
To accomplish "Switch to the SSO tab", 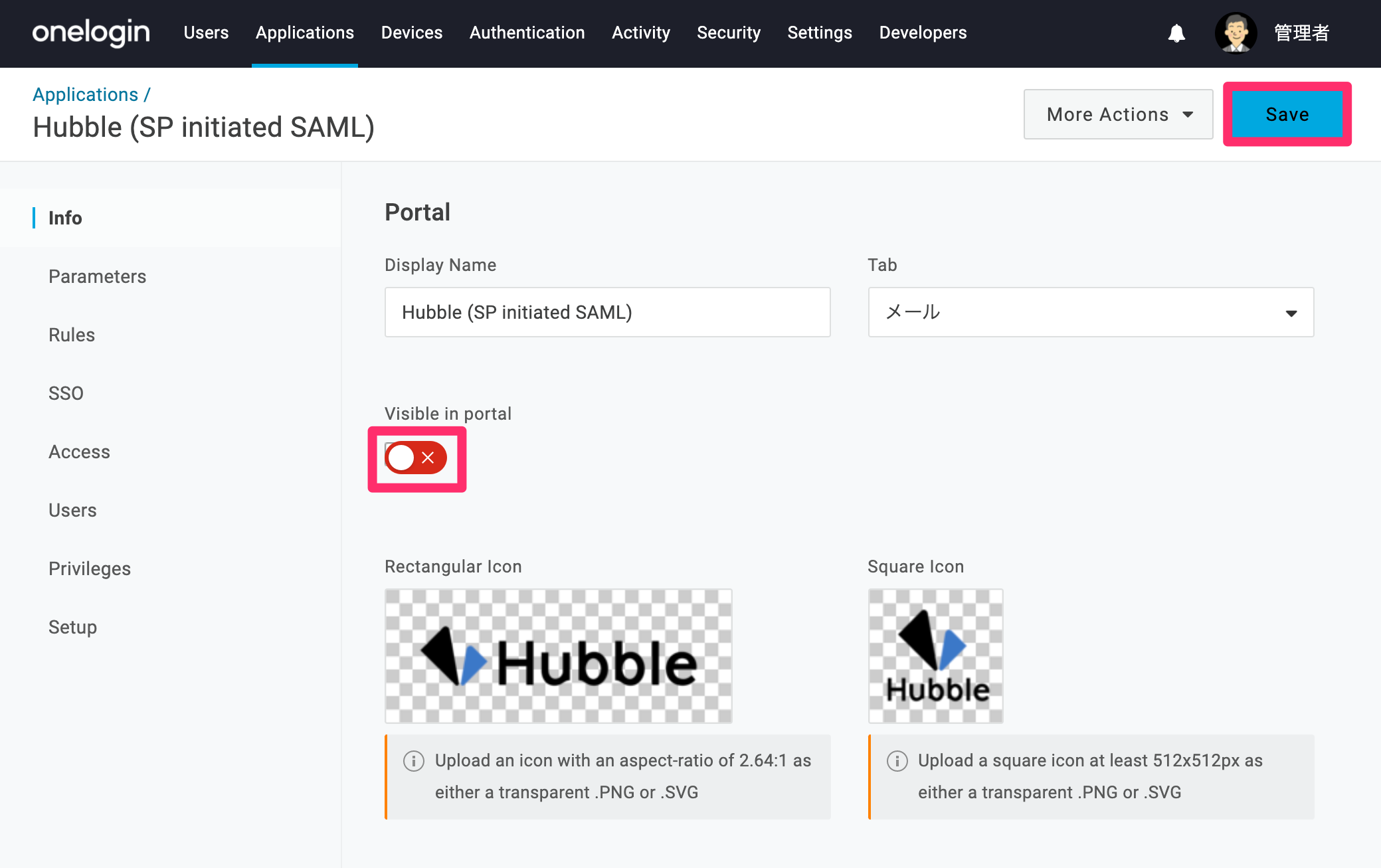I will point(66,393).
